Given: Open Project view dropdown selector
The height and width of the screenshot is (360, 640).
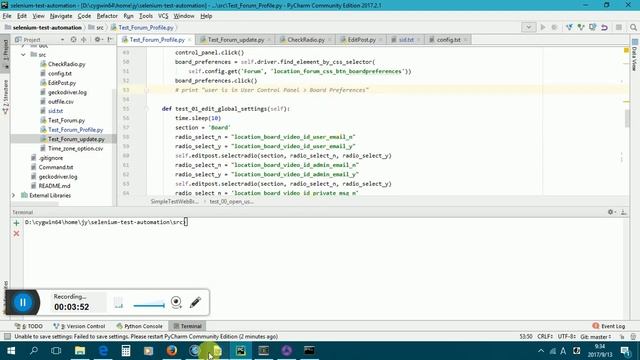Looking at the screenshot, I should pos(62,40).
